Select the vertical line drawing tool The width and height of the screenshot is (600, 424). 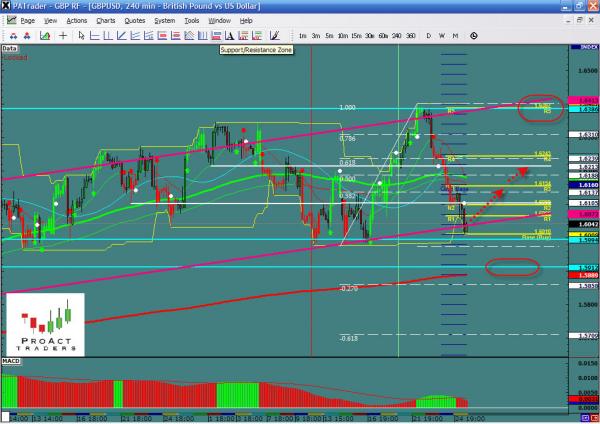pos(108,36)
